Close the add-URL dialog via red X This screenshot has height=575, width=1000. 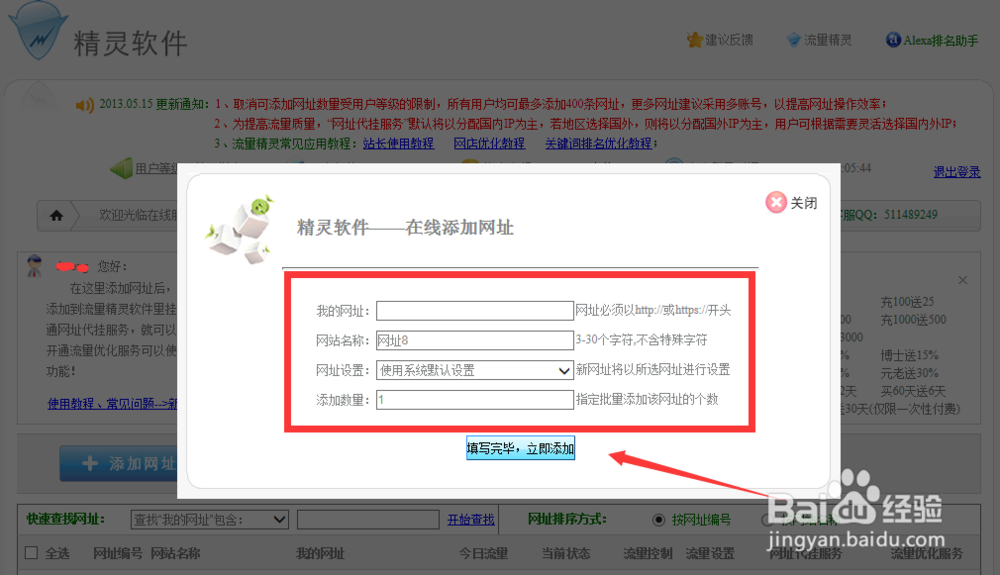click(x=776, y=203)
